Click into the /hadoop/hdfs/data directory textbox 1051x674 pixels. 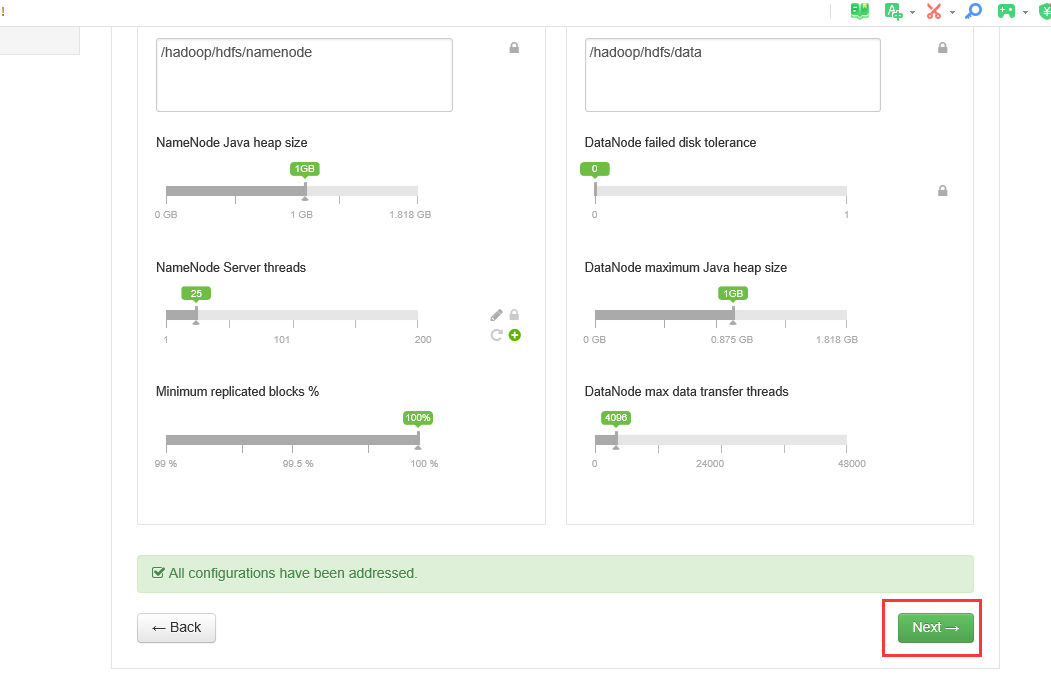[733, 75]
